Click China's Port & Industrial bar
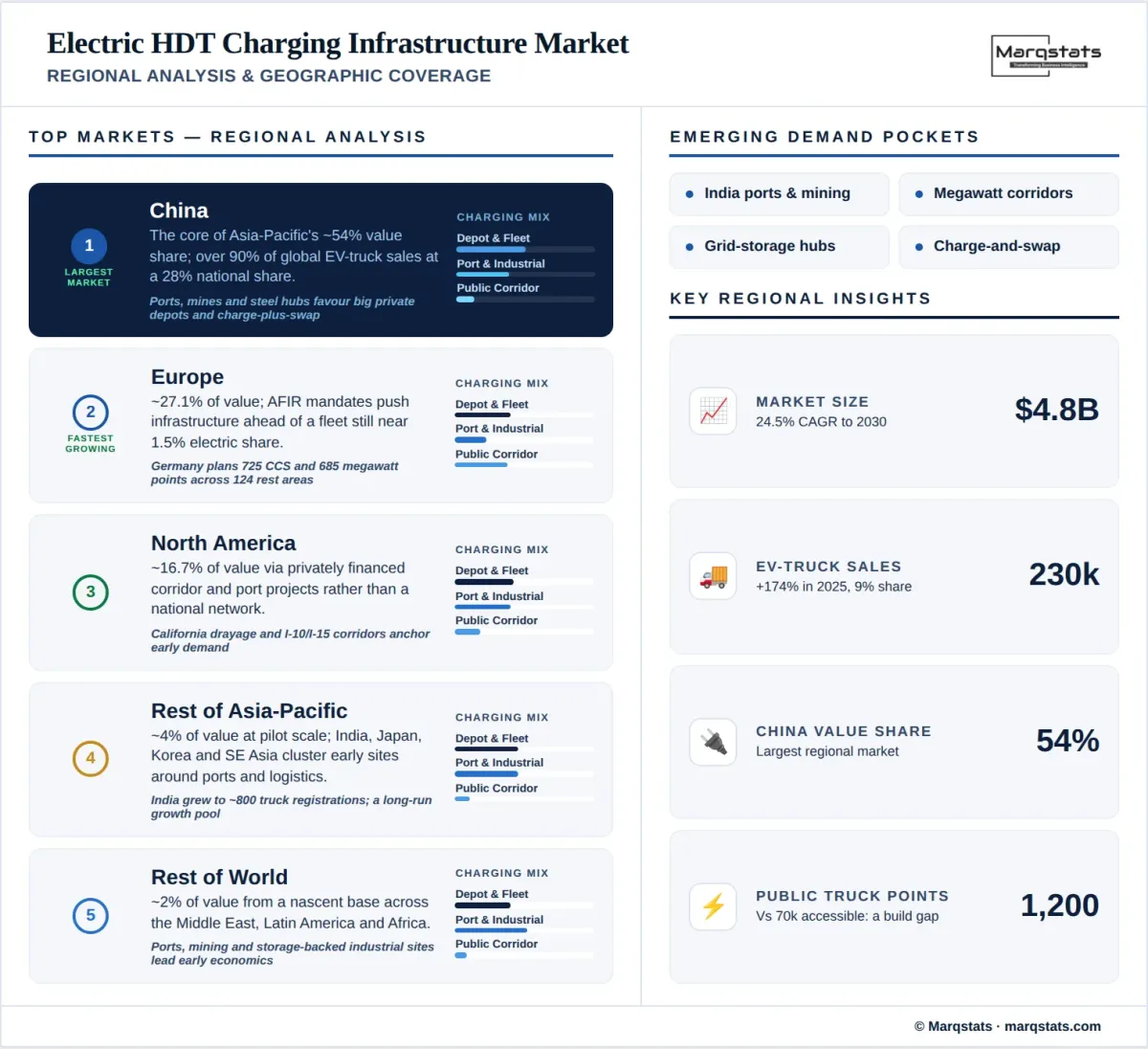Screen dimensions: 1148x1049 [525, 275]
